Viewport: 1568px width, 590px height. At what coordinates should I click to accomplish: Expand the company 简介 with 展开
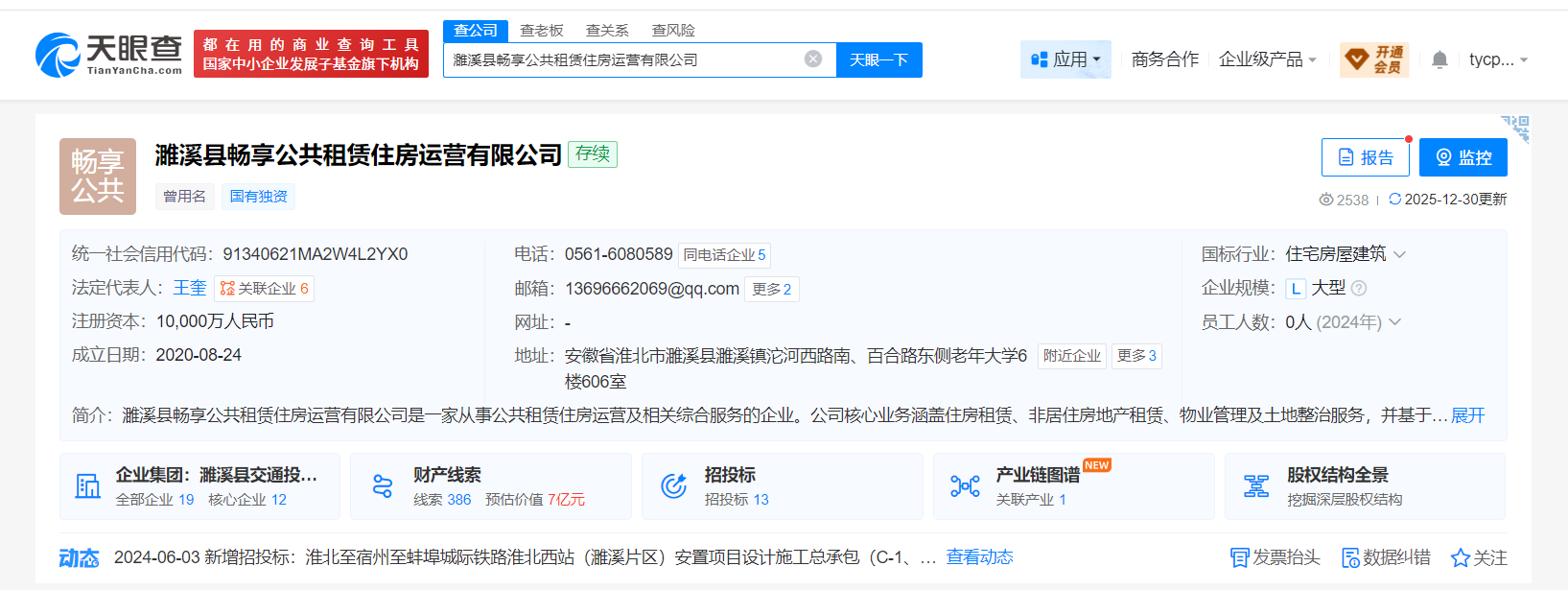tap(1467, 415)
